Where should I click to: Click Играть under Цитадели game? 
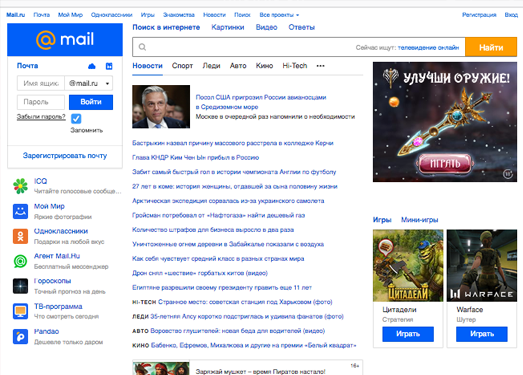[408, 334]
